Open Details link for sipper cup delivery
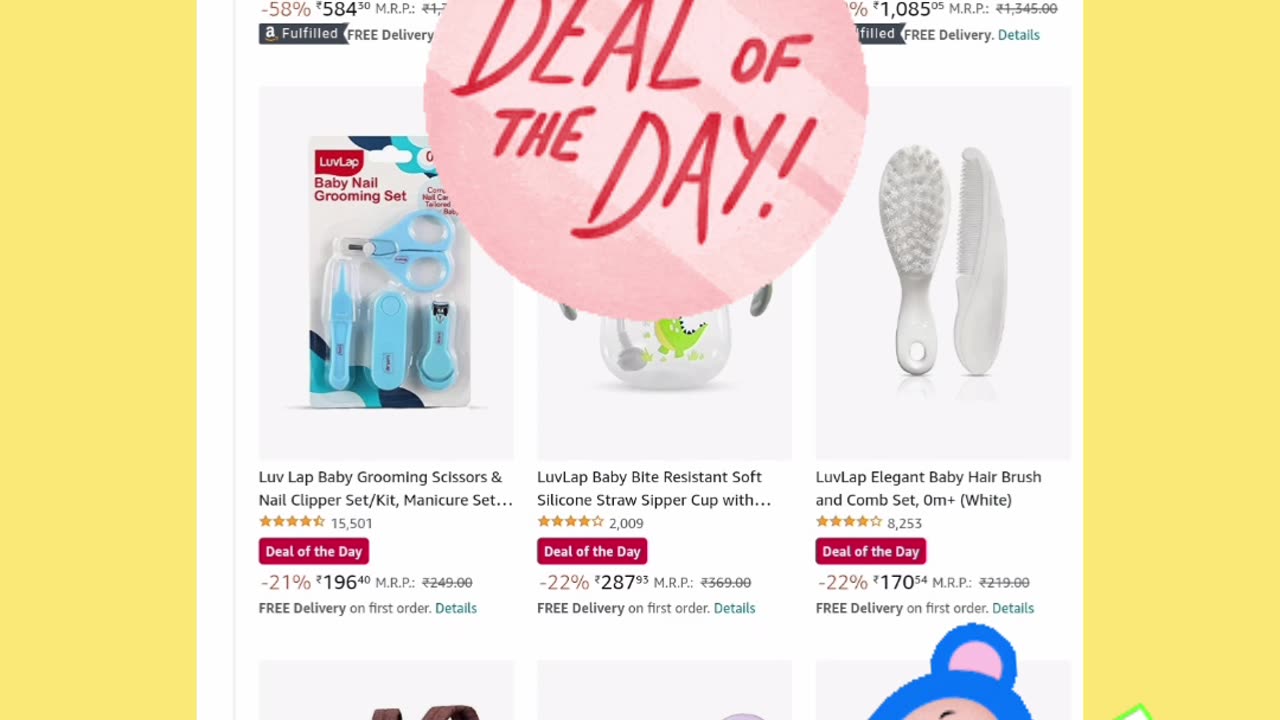This screenshot has height=720, width=1280. (734, 608)
